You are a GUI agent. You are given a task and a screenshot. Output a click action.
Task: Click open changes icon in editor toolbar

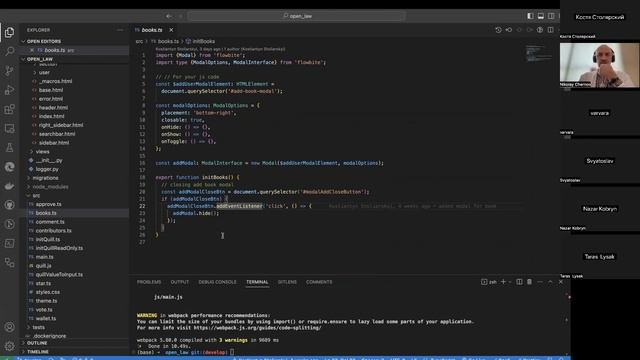[509, 30]
